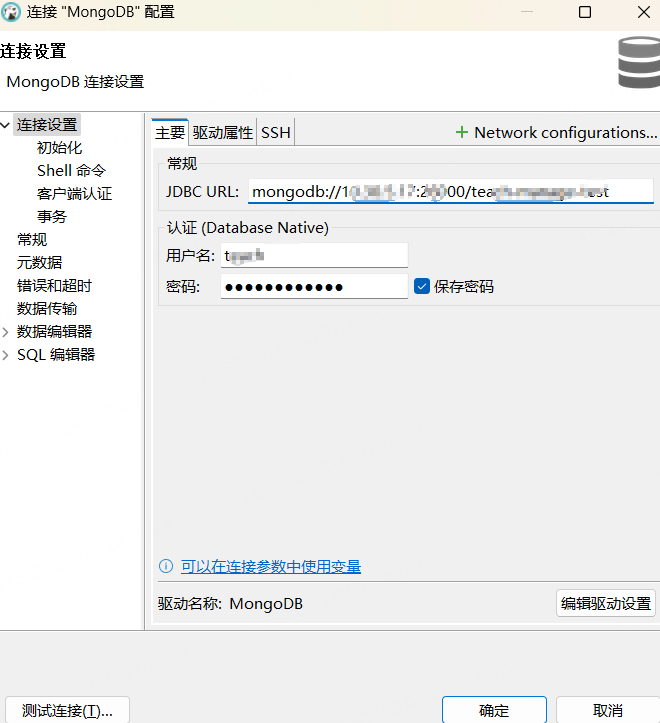Close the MongoDB configuration dialog
This screenshot has height=723, width=660.
click(x=644, y=12)
